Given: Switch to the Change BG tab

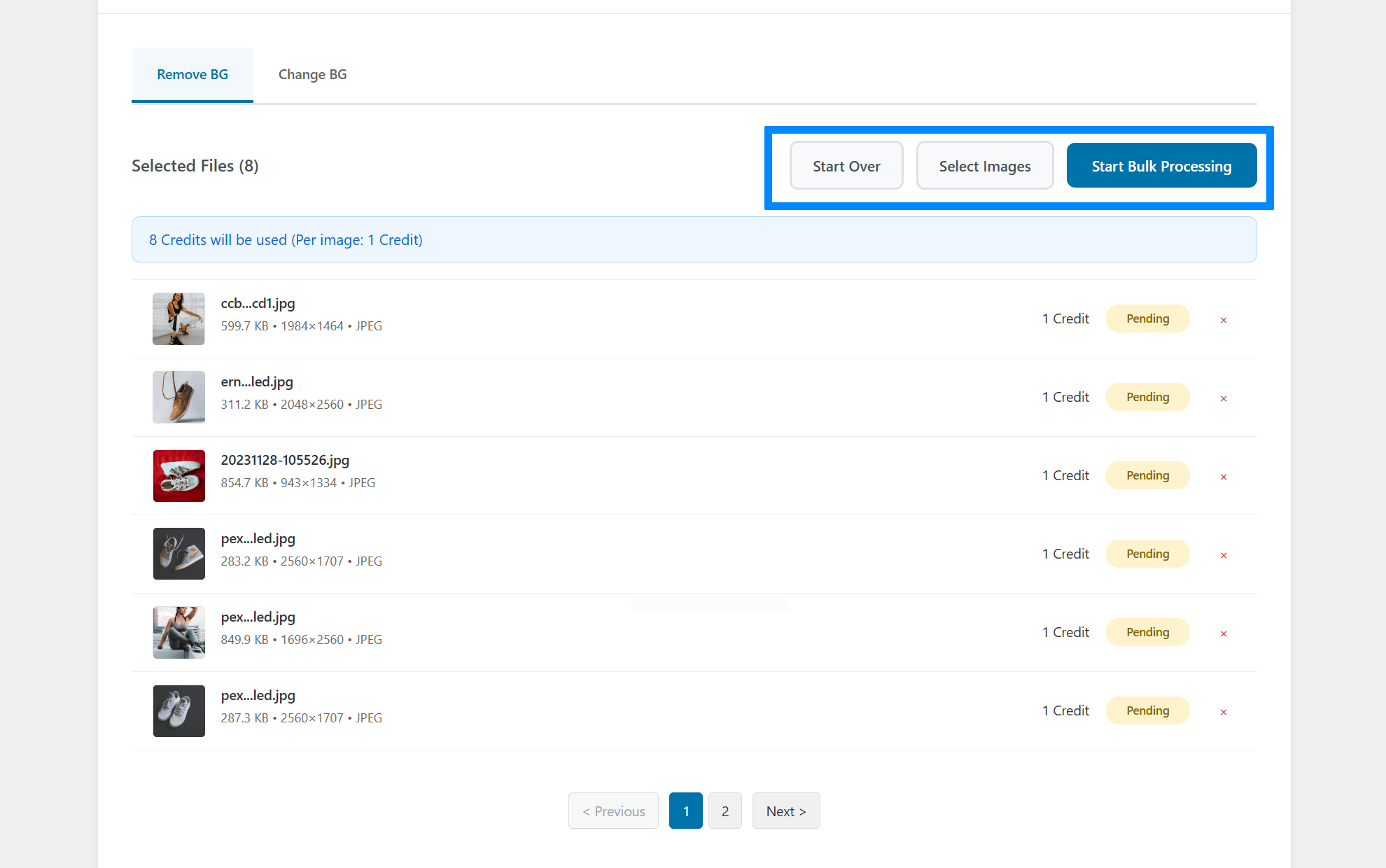Looking at the screenshot, I should pyautogui.click(x=312, y=74).
